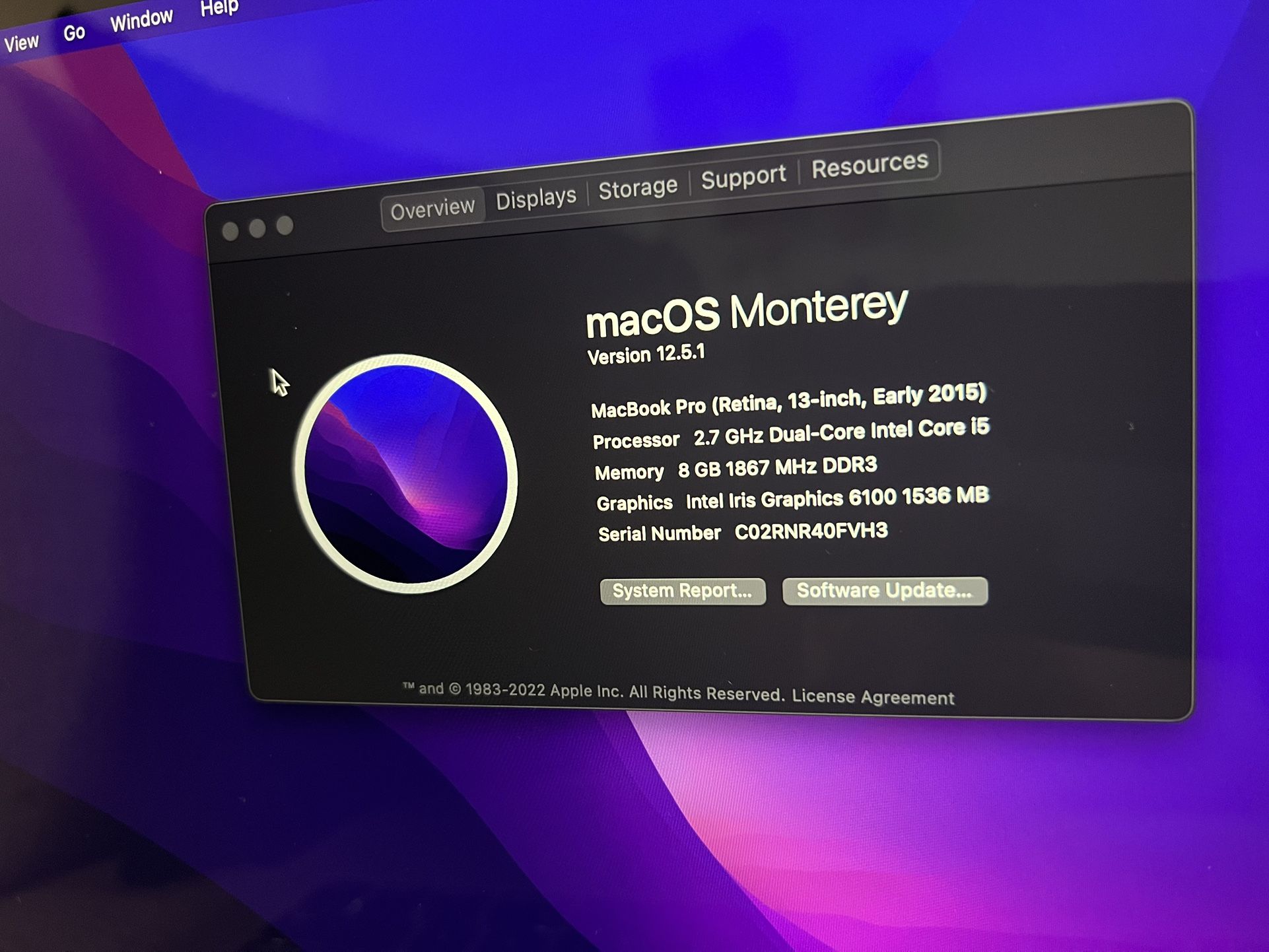This screenshot has height=952, width=1269.
Task: Open the Resources tab
Action: pyautogui.click(x=870, y=164)
